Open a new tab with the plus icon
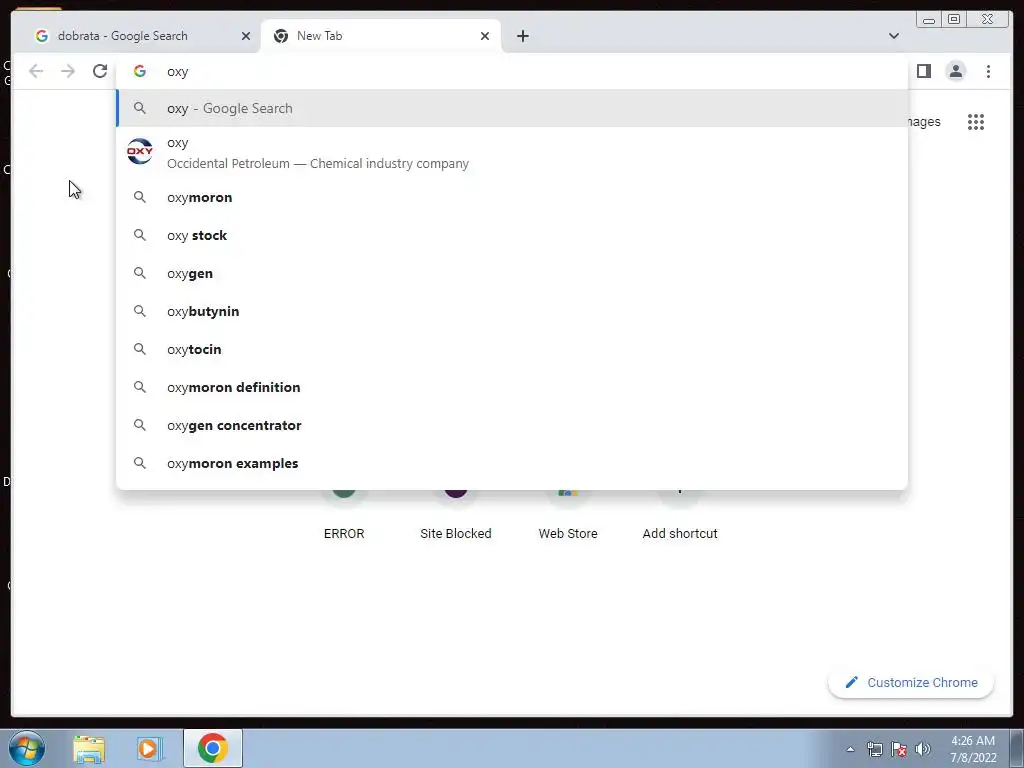1024x768 pixels. (522, 36)
